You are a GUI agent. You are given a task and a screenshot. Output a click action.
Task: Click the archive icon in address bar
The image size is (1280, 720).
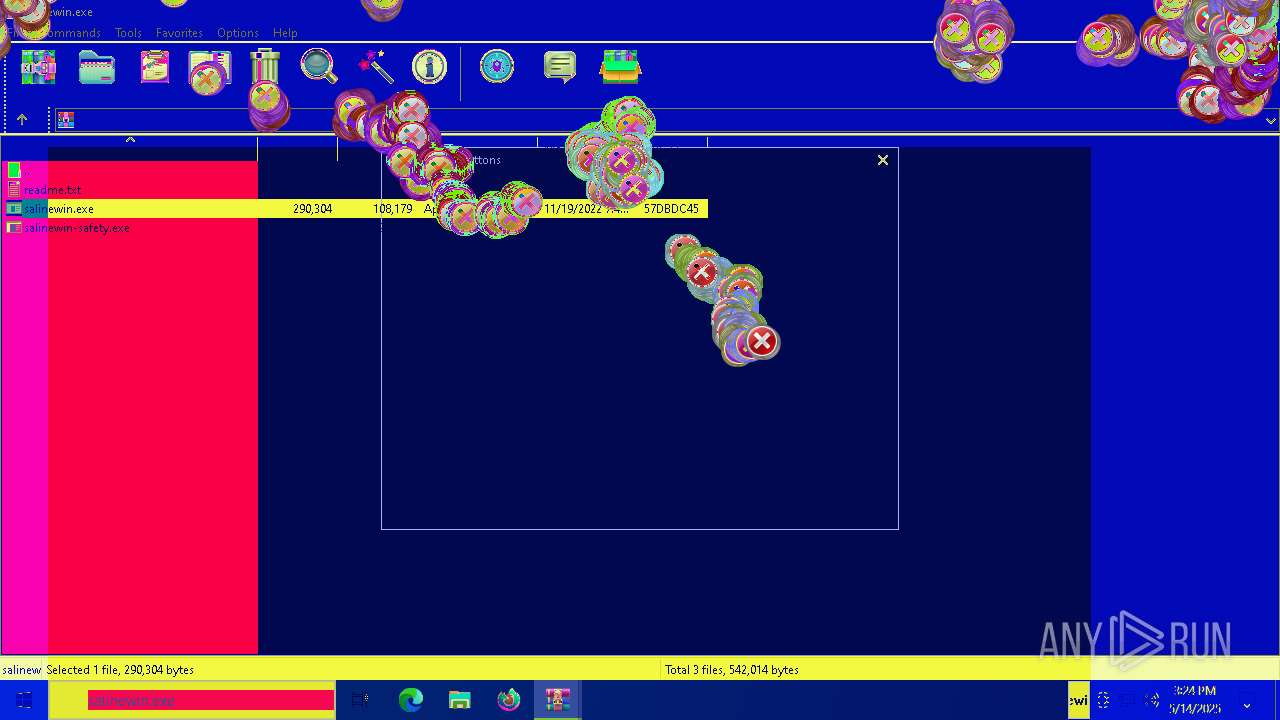[x=66, y=120]
